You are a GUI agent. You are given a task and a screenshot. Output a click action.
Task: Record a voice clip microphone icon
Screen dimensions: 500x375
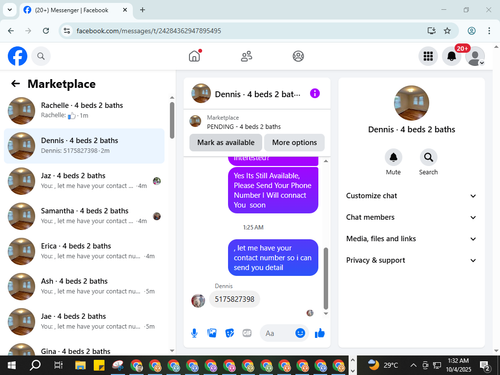click(x=194, y=333)
